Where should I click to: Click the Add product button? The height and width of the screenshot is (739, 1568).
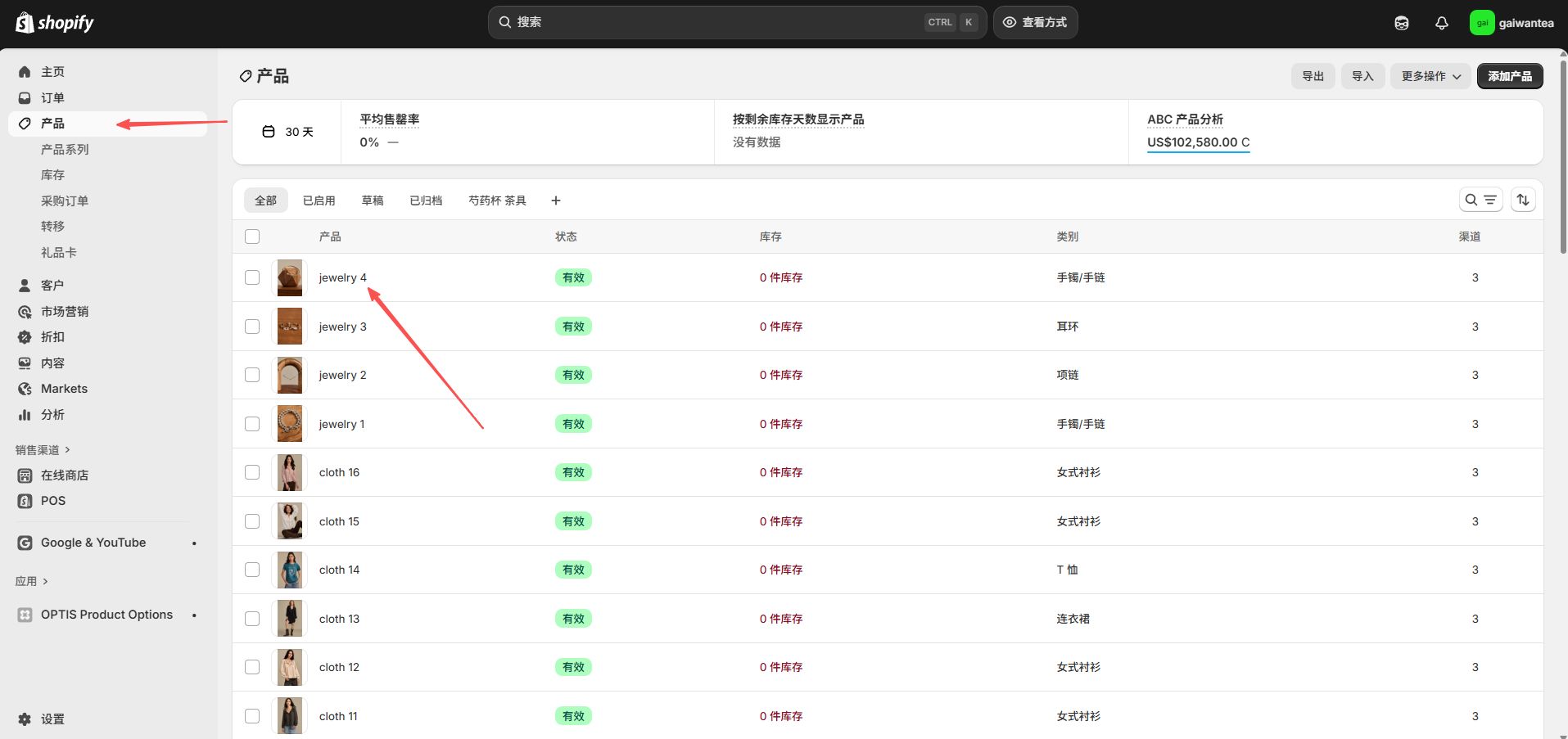coord(1510,76)
